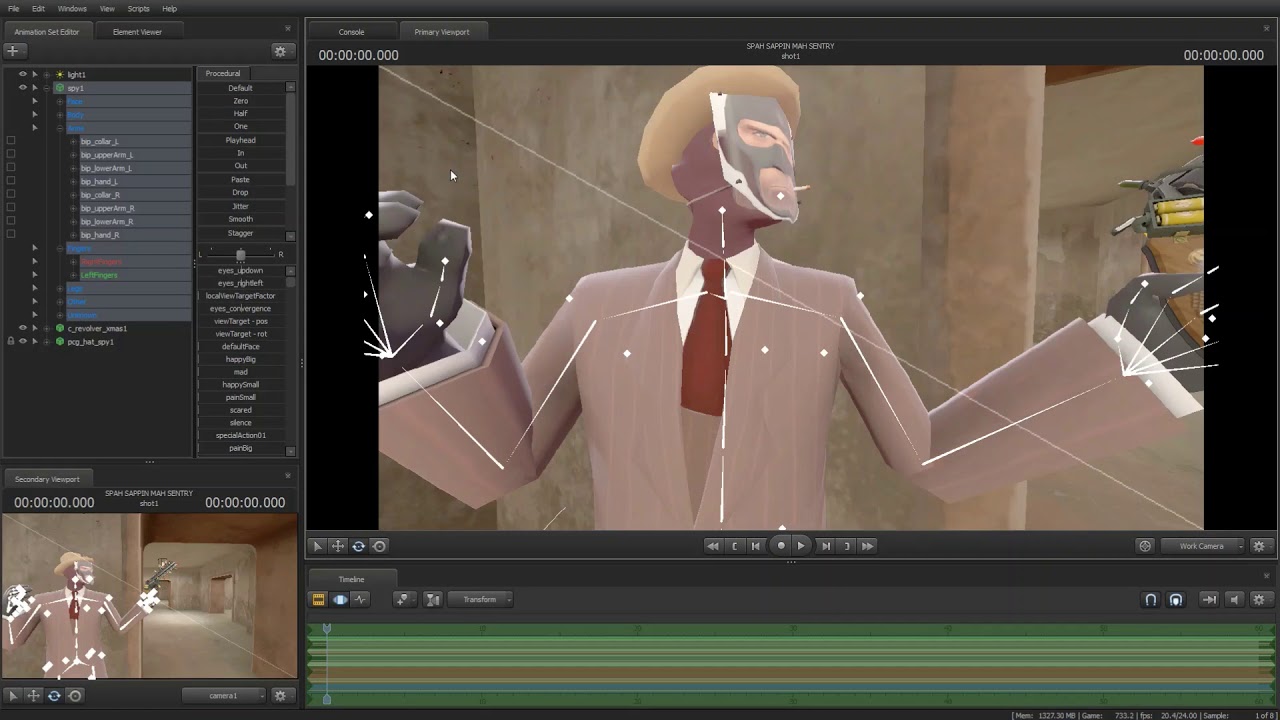Open the Scripts menu
Viewport: 1280px width, 720px height.
(138, 9)
